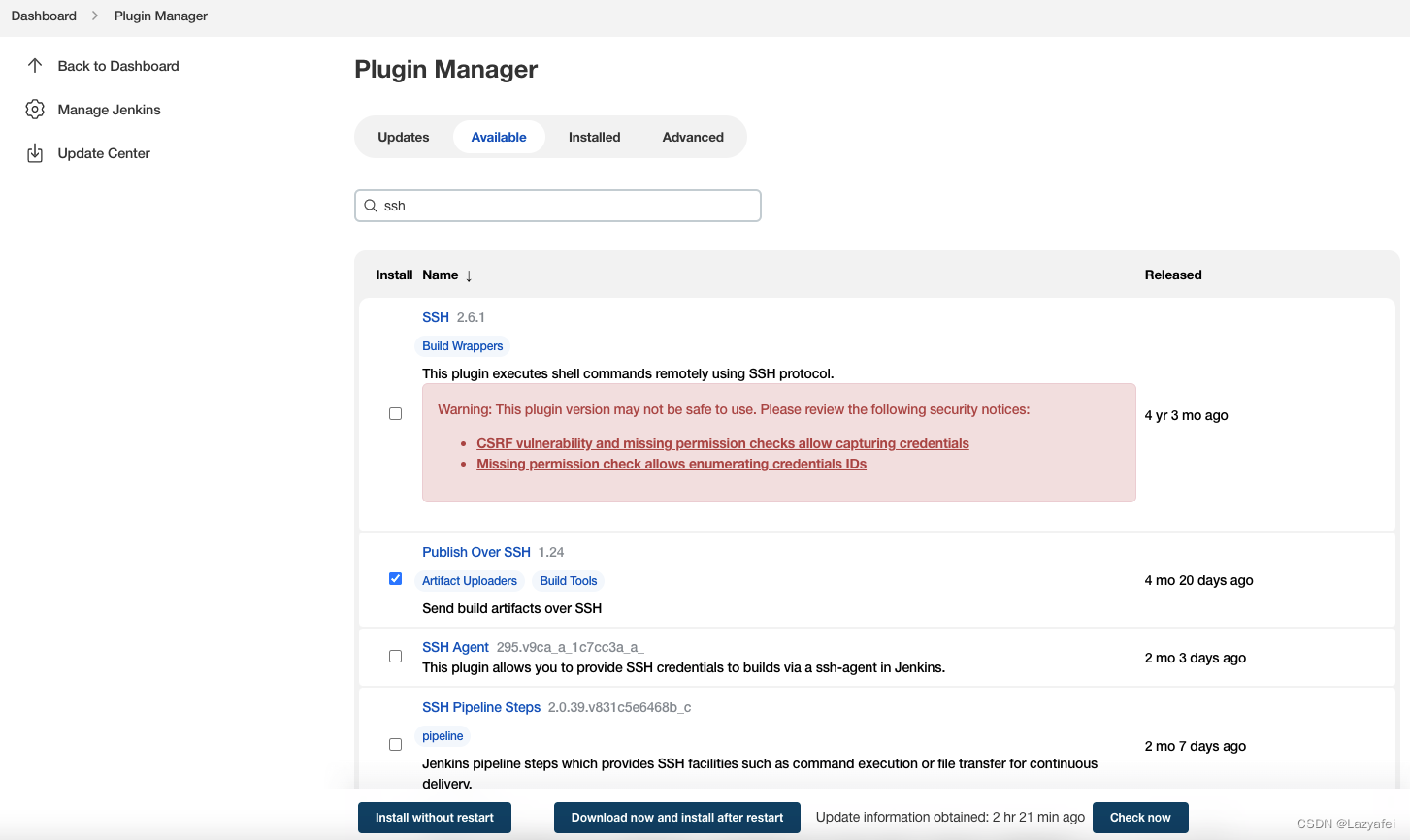Click Install without restart button
The height and width of the screenshot is (840, 1410).
click(435, 818)
